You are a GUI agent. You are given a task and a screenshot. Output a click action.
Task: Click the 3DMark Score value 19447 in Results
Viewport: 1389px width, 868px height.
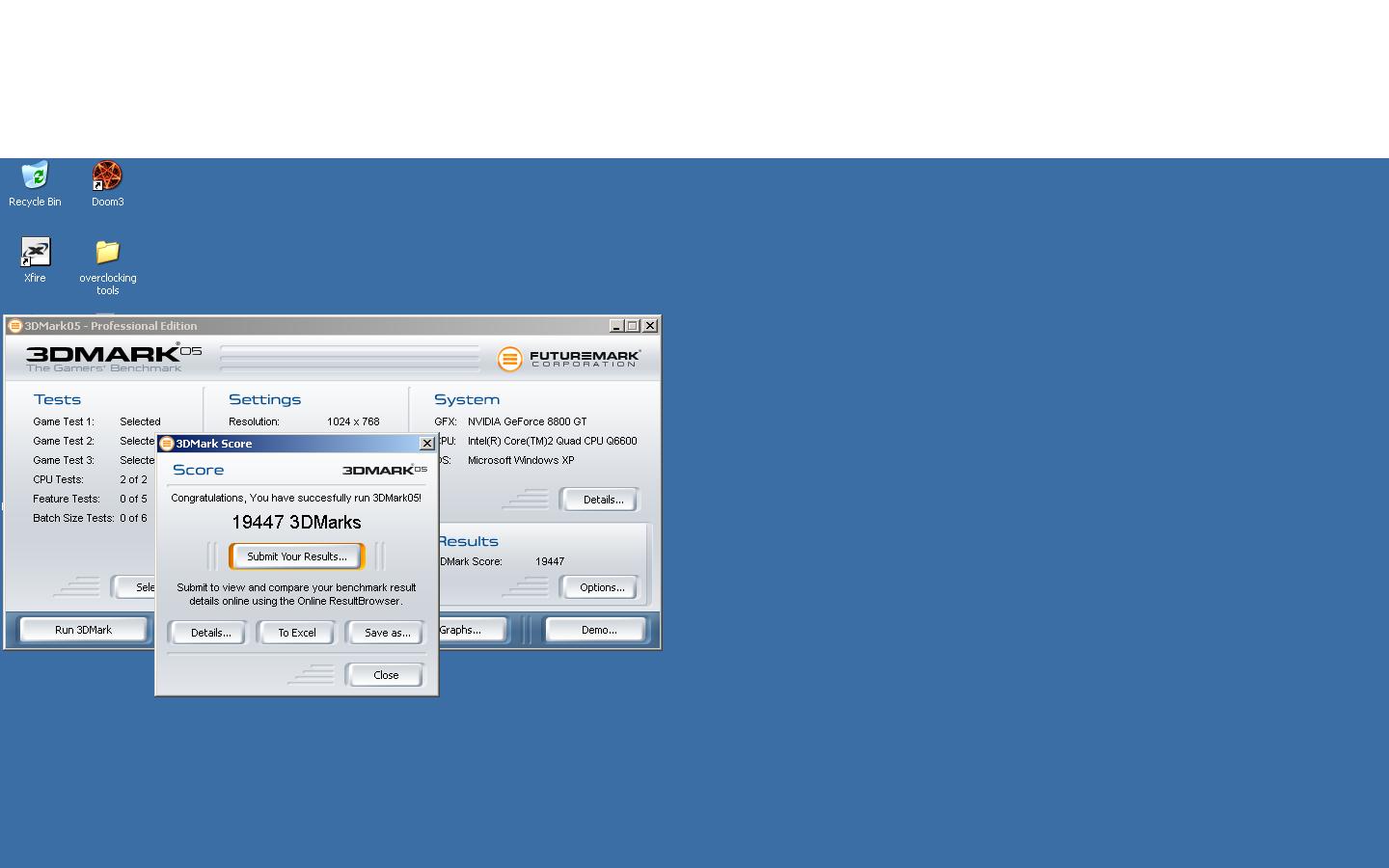point(550,561)
